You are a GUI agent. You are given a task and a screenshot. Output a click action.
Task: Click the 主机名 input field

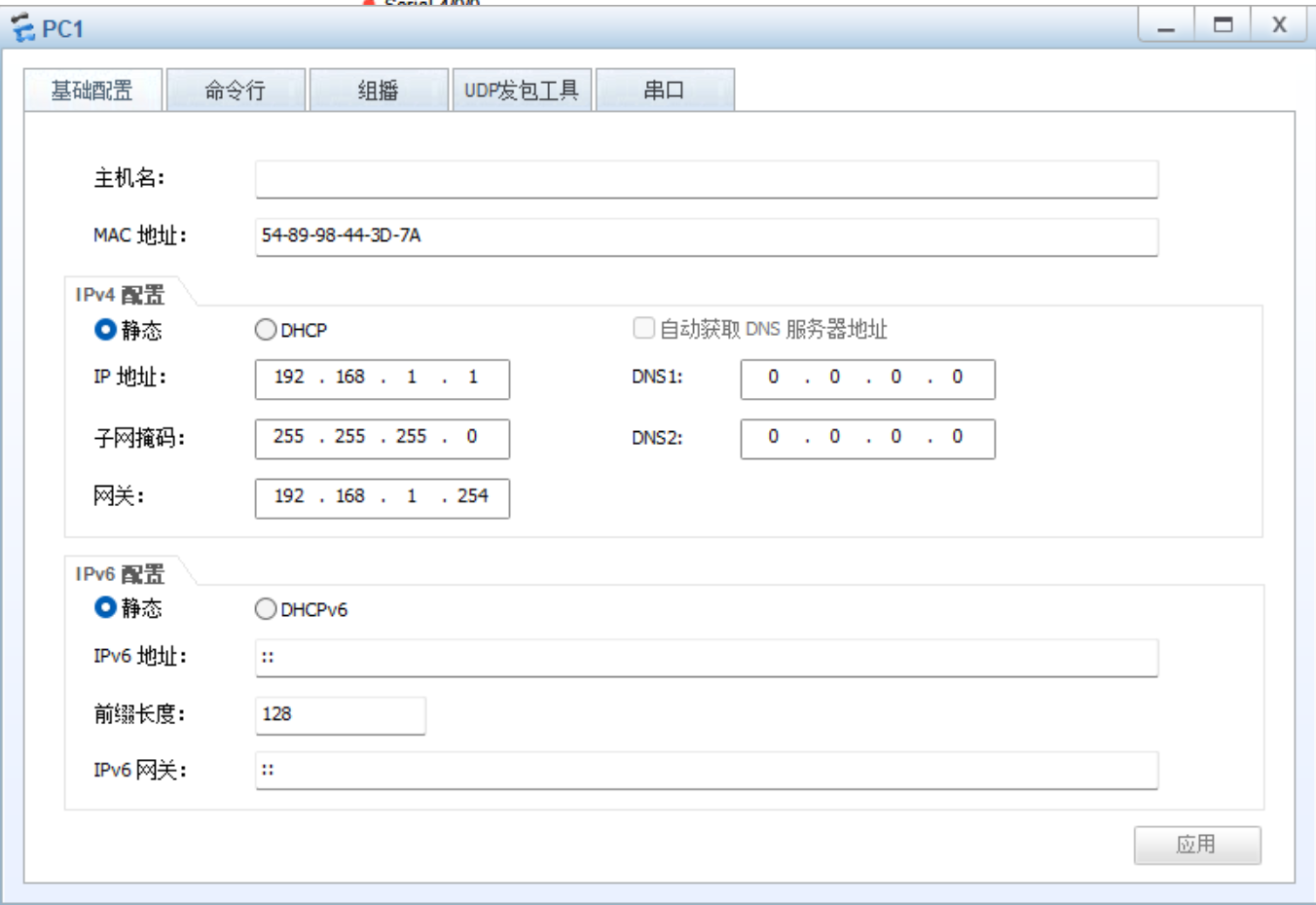[x=707, y=179]
